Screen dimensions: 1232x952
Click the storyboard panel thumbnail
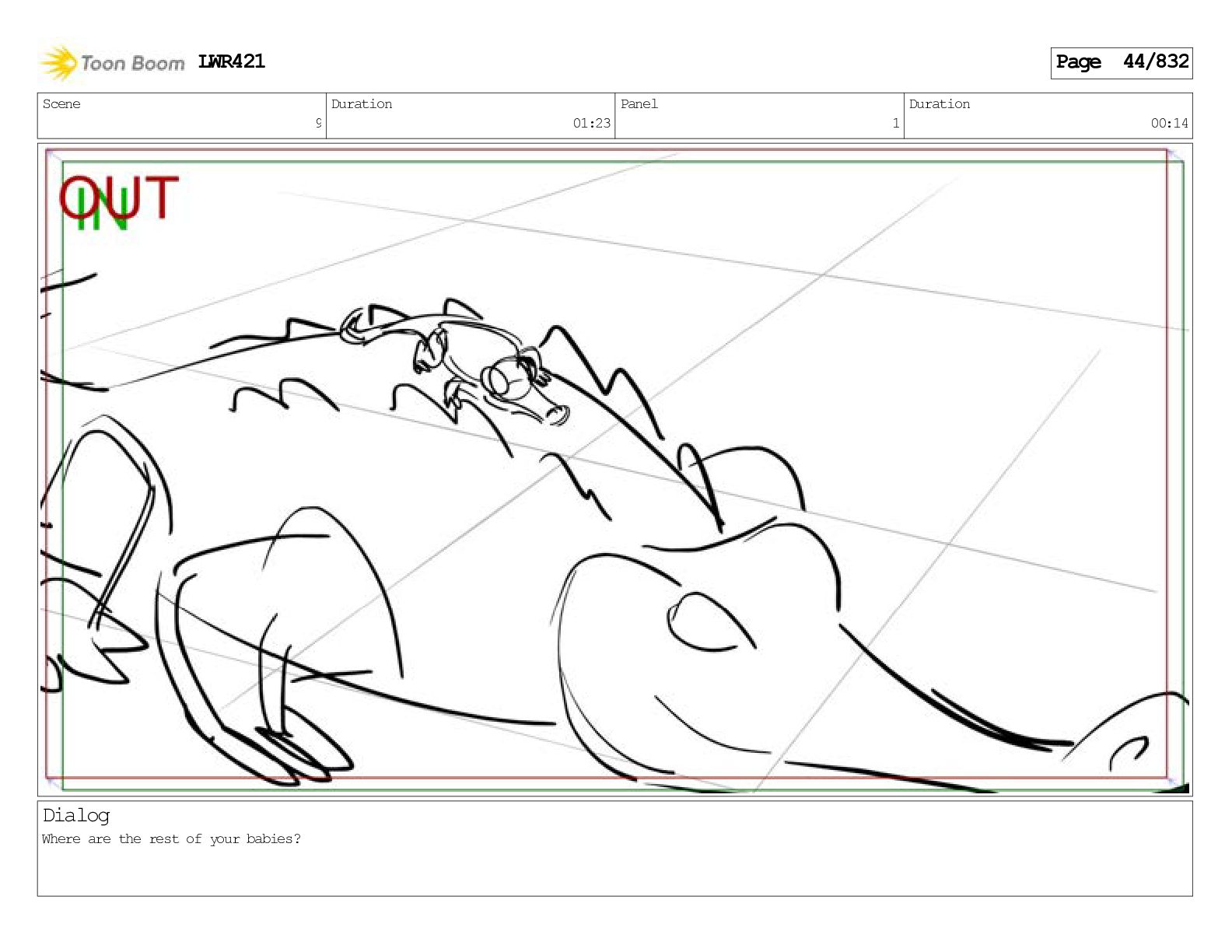[x=614, y=469]
